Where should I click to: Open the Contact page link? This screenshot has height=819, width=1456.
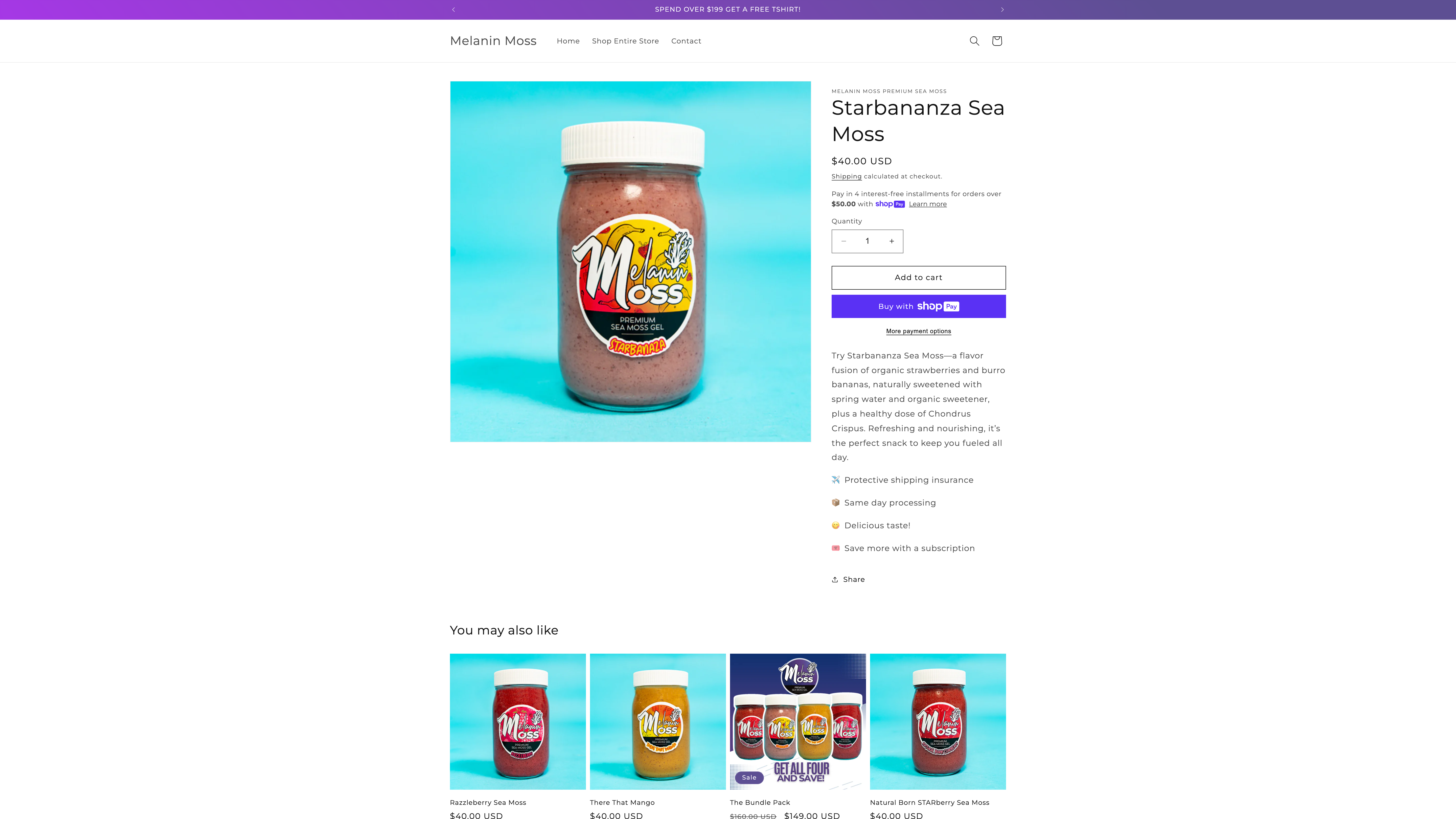point(686,41)
